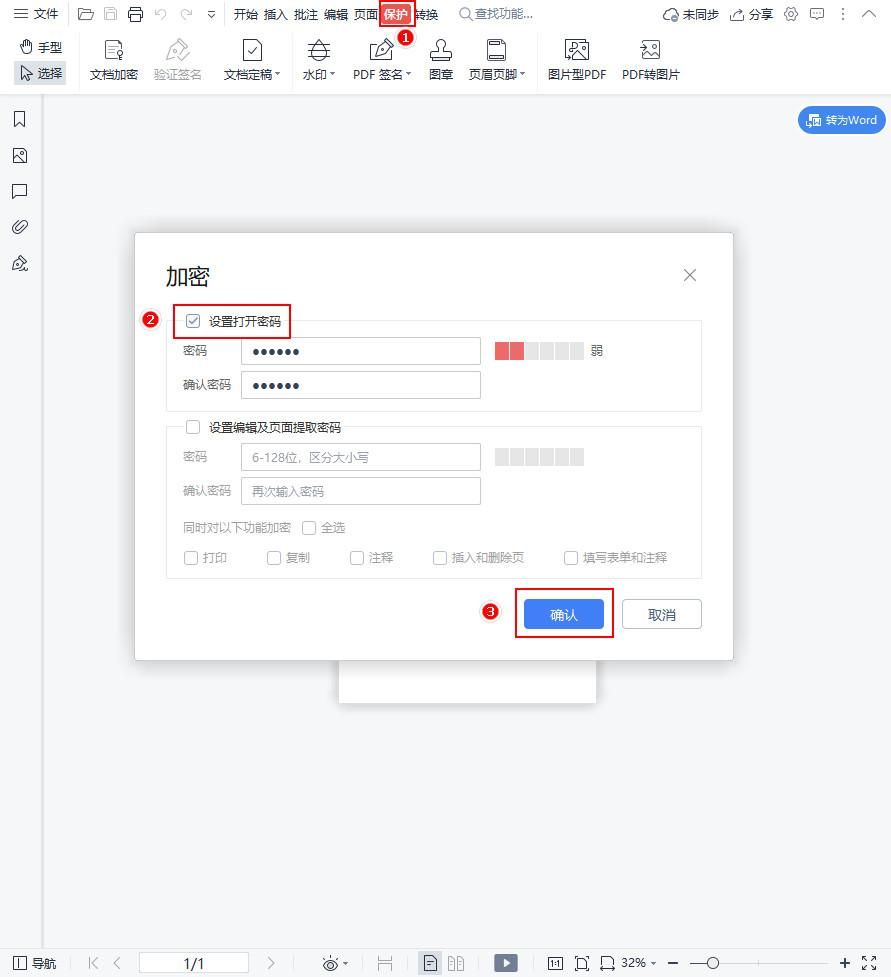Open the attachments paperclip panel
Image resolution: width=891 pixels, height=977 pixels.
pyautogui.click(x=19, y=227)
